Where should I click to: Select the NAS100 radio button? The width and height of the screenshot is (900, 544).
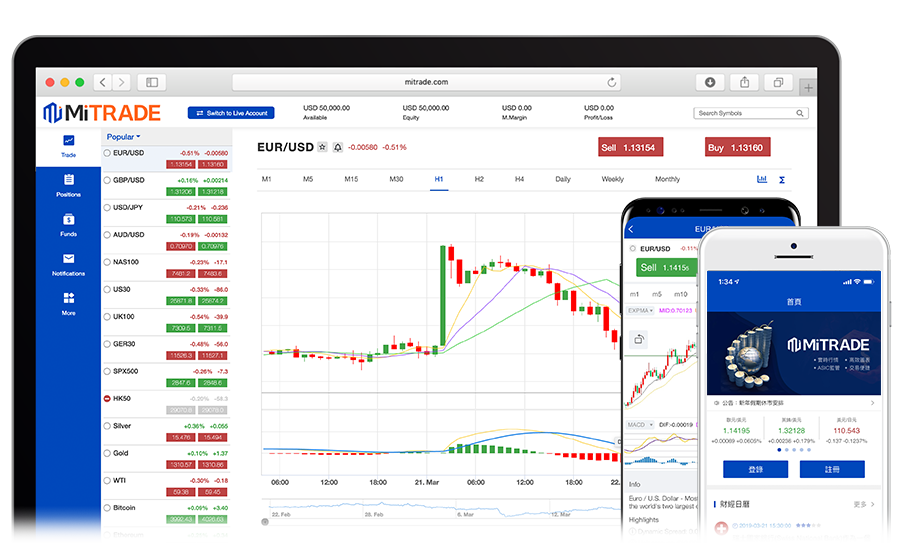pos(108,262)
